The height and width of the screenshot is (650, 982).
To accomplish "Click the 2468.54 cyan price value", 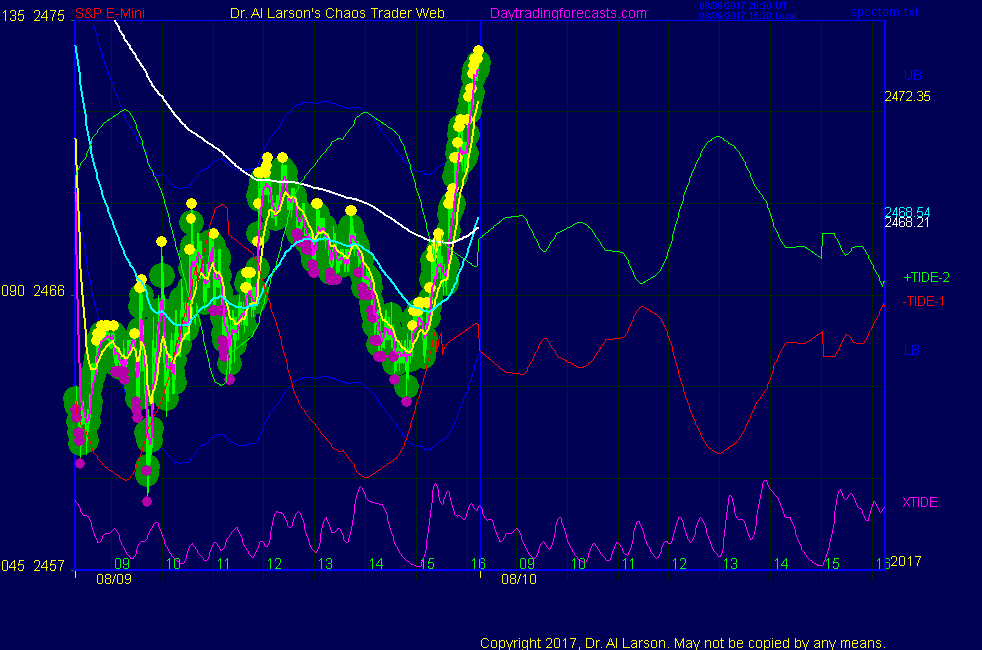I will tap(907, 212).
